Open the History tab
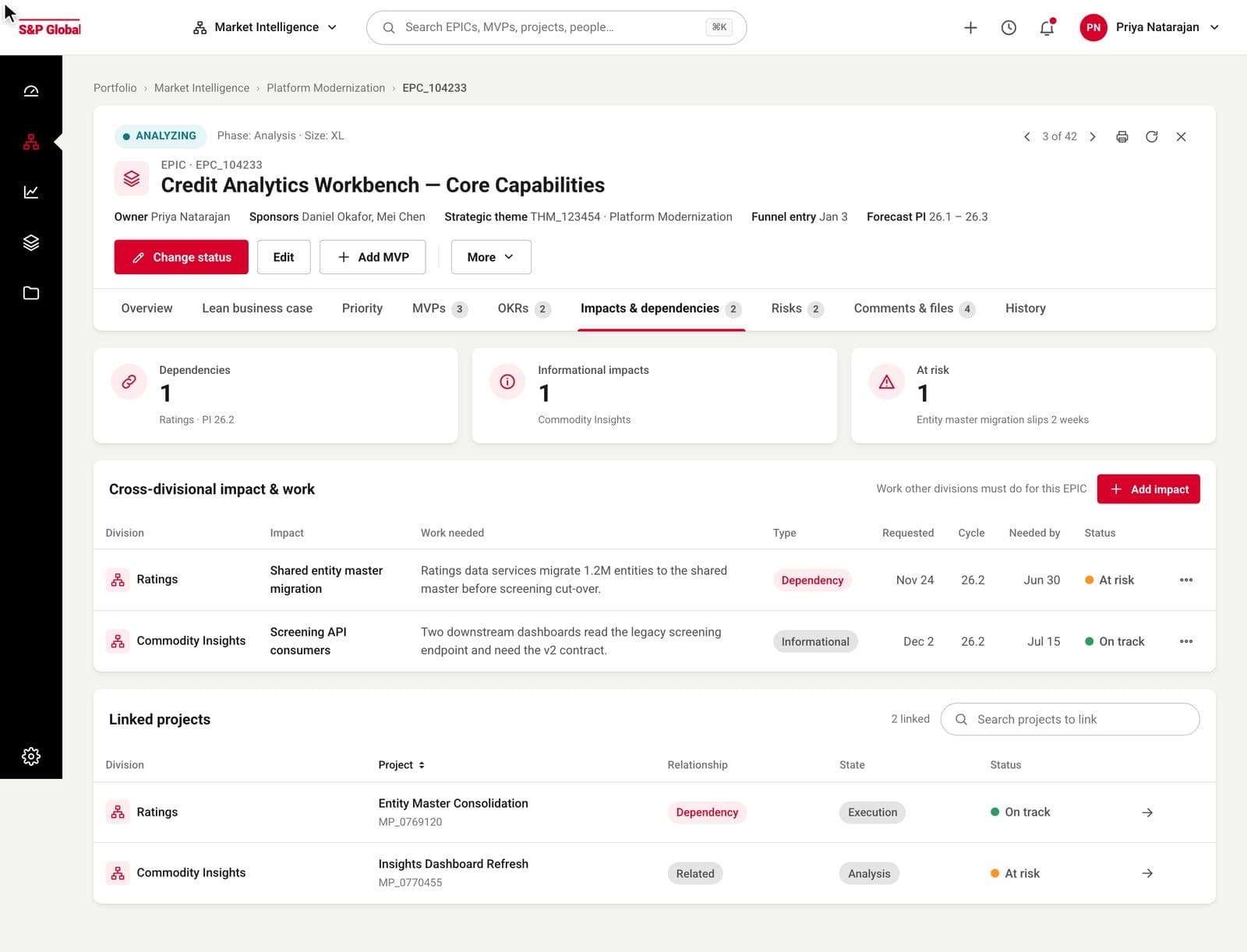This screenshot has width=1247, height=952. tap(1026, 309)
